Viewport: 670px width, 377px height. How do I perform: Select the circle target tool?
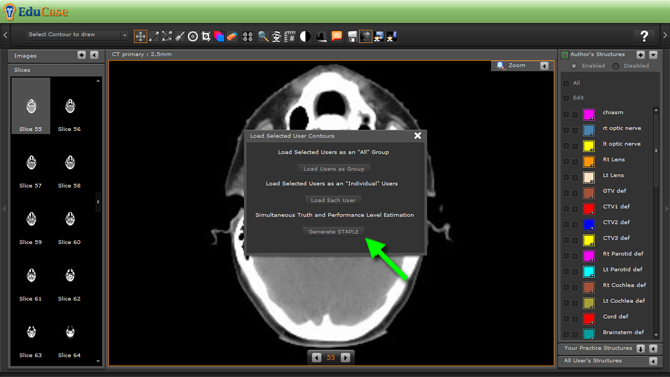coord(193,36)
